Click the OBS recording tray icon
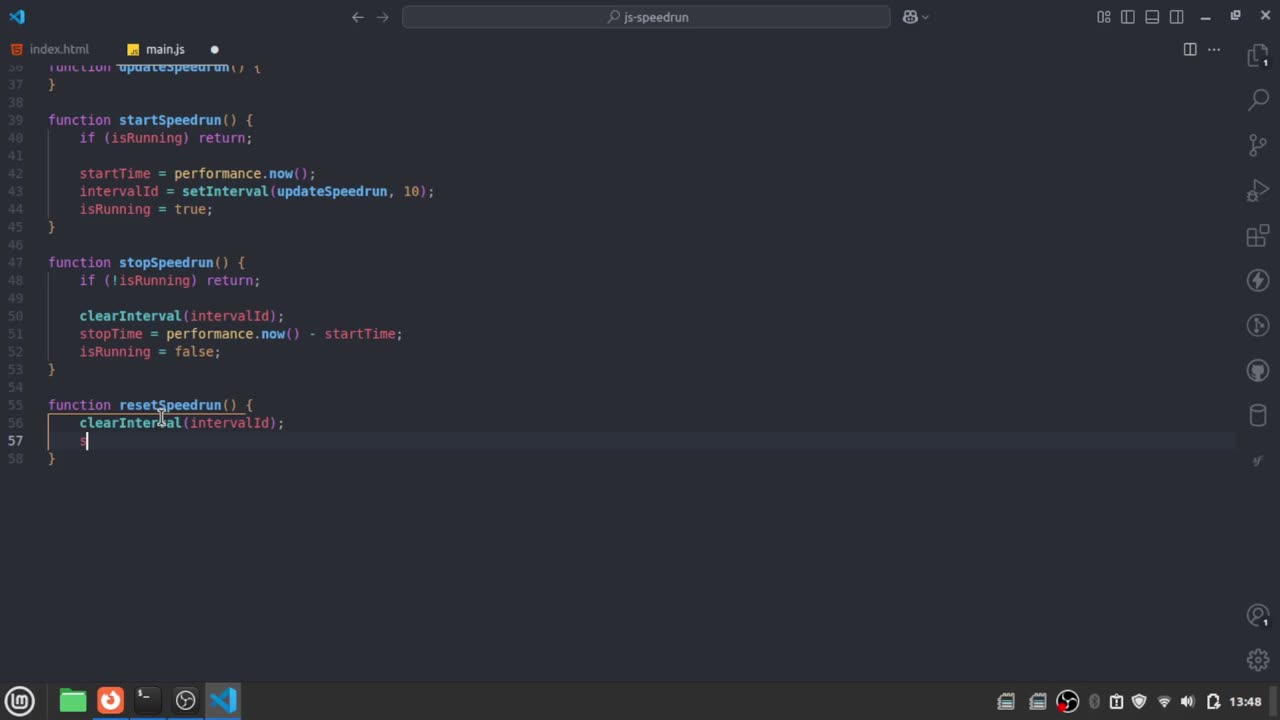This screenshot has width=1280, height=720. [x=1068, y=702]
